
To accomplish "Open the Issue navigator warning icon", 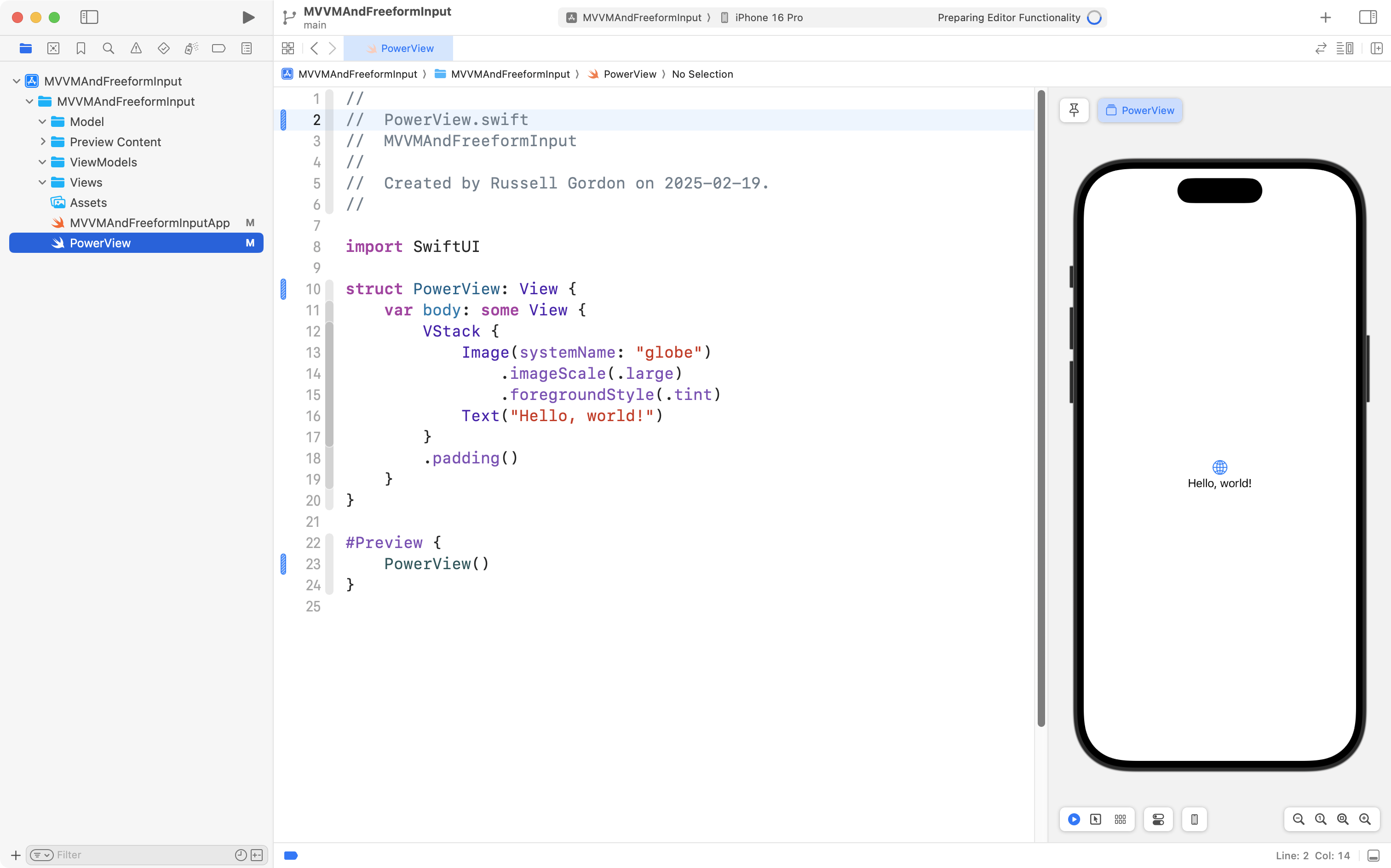I will 136,48.
